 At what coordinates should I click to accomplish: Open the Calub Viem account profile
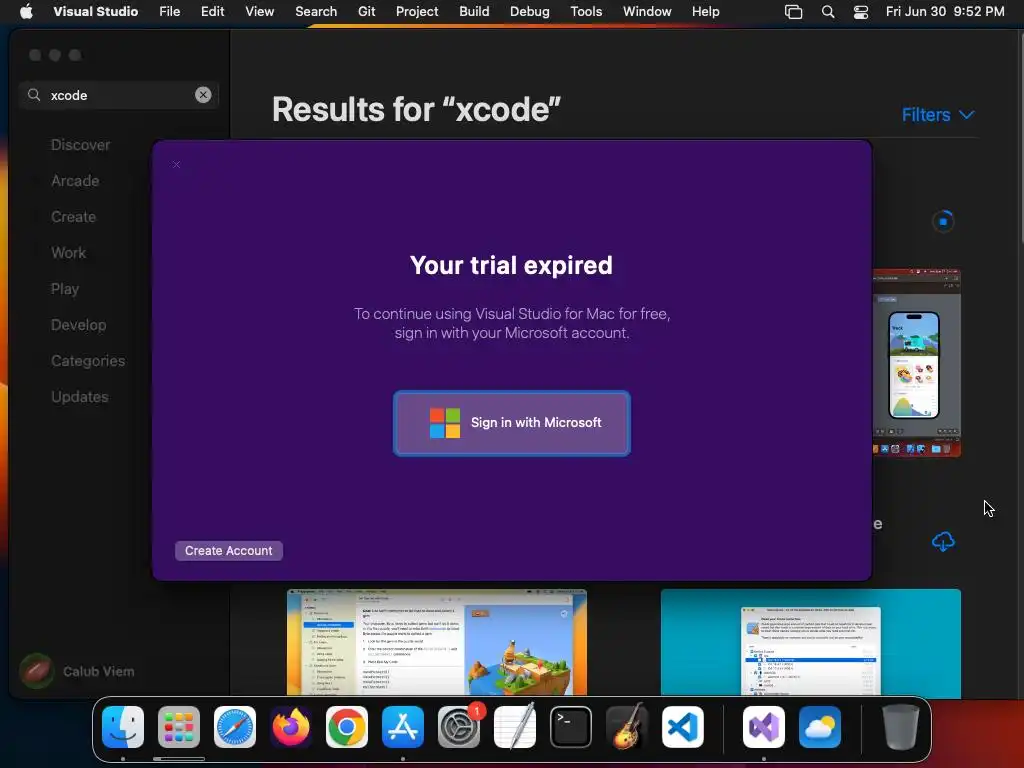click(x=77, y=671)
